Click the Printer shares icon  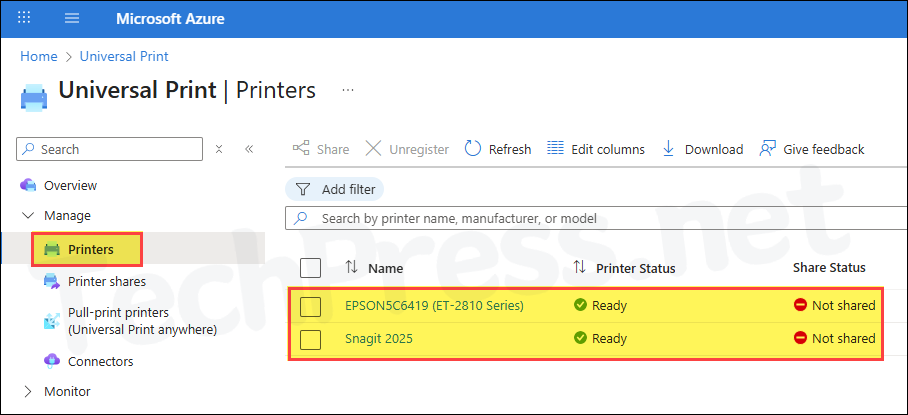click(x=52, y=281)
